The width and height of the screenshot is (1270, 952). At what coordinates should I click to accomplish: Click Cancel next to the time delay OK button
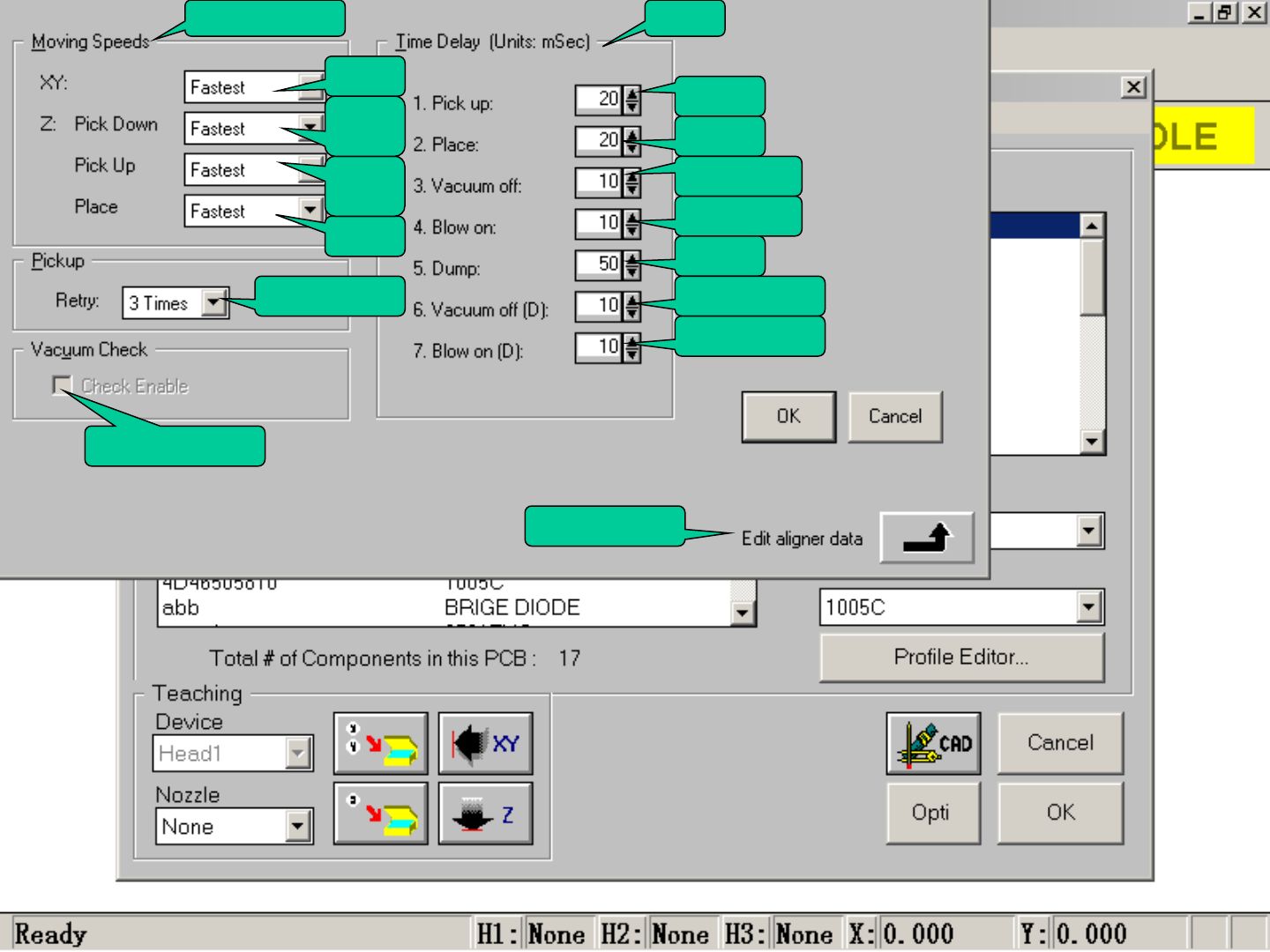coord(895,416)
